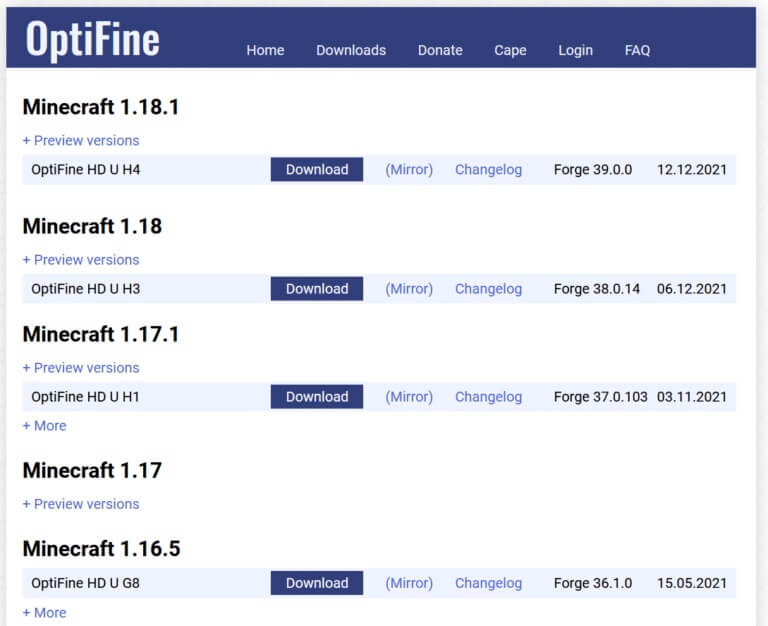The image size is (768, 626).
Task: Click the Minecraft 1.17.1 heading
Action: coord(101,335)
